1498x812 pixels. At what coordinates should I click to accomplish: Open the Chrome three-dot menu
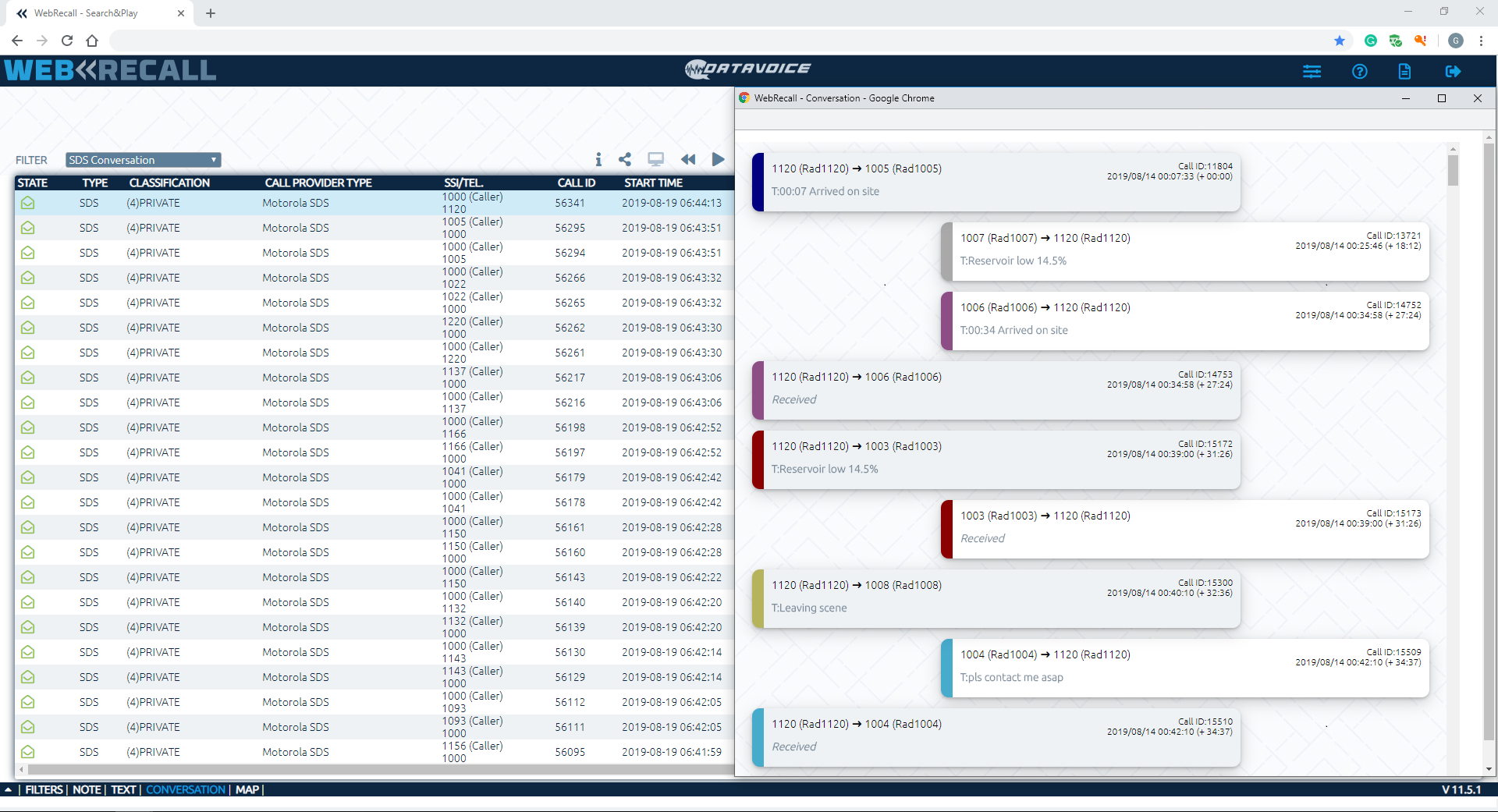pyautogui.click(x=1481, y=41)
